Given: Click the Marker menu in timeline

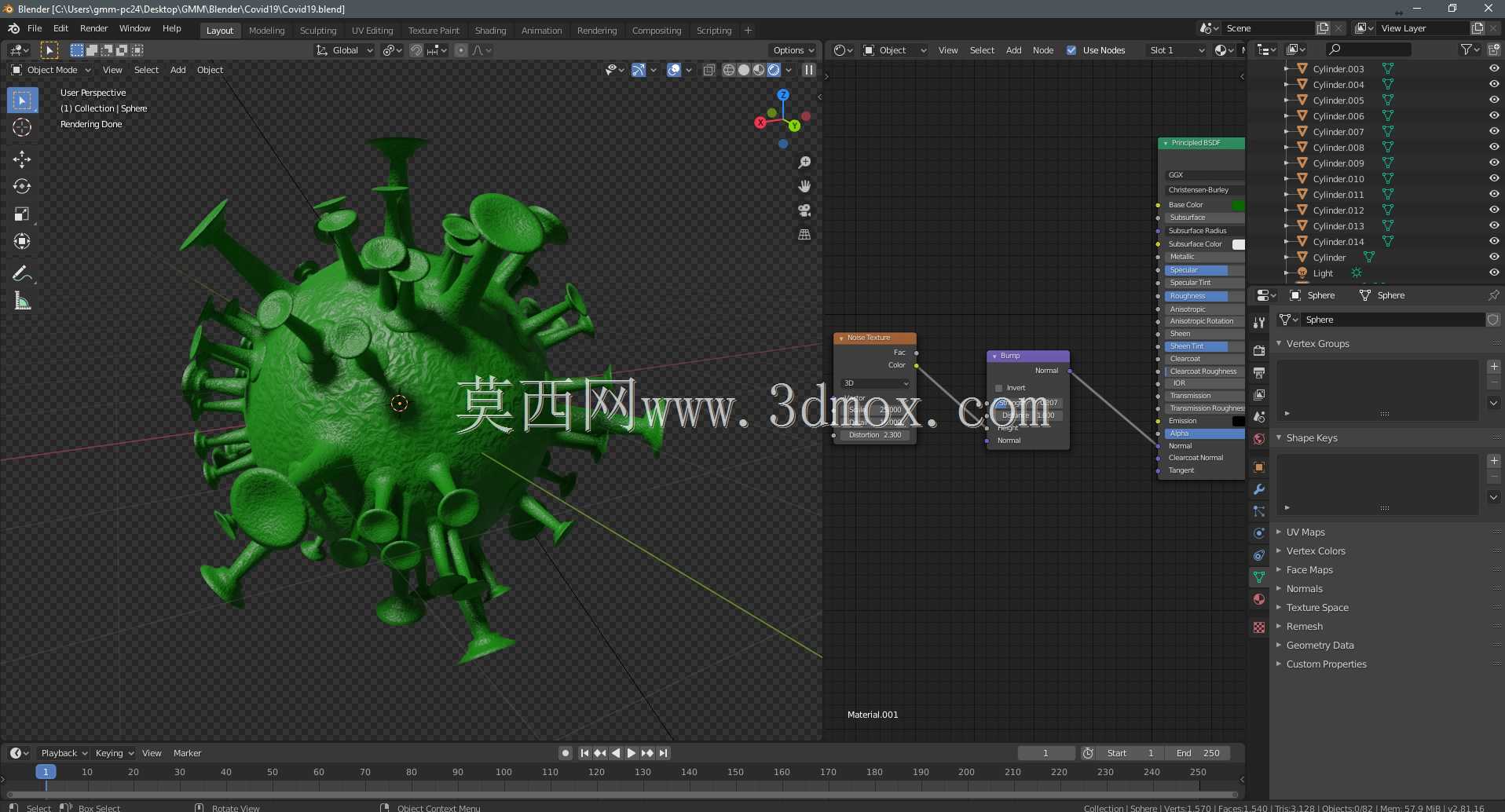Looking at the screenshot, I should pyautogui.click(x=187, y=753).
